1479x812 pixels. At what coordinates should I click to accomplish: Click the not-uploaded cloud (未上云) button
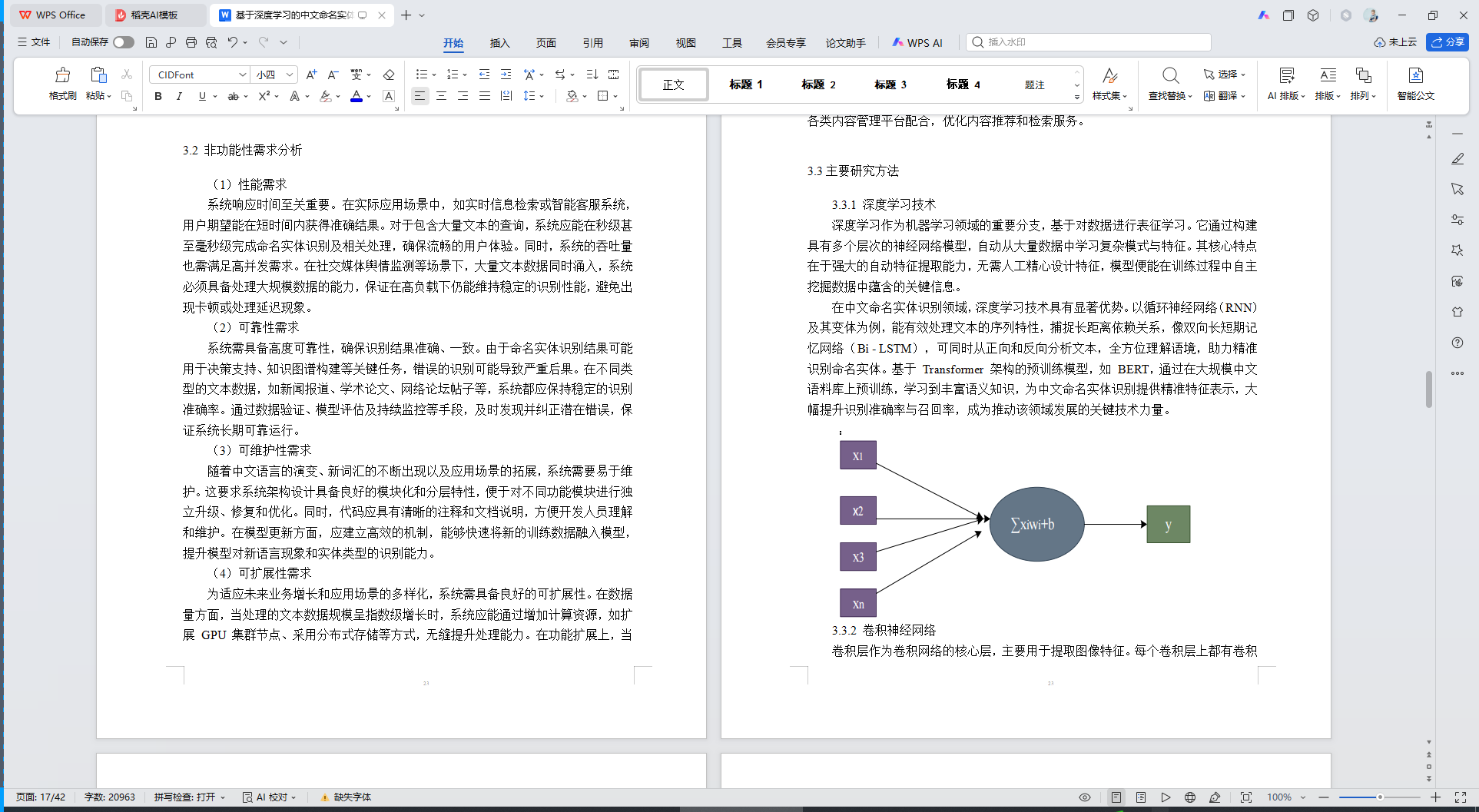pyautogui.click(x=1395, y=42)
